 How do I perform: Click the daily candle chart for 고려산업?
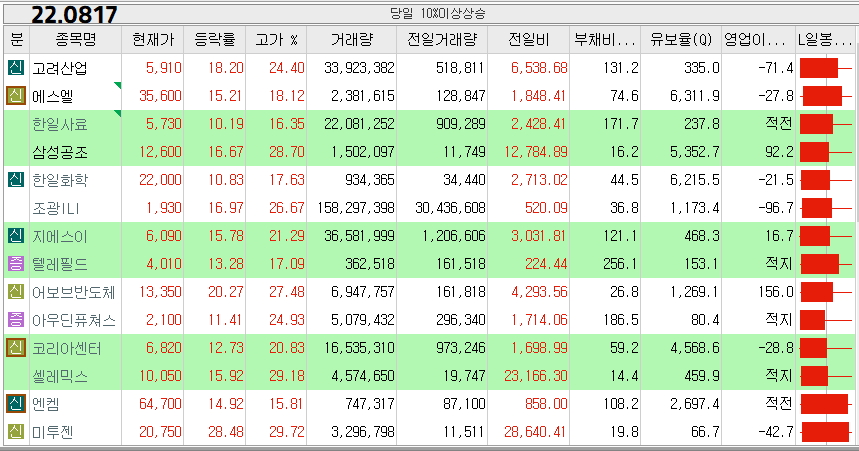(826, 68)
